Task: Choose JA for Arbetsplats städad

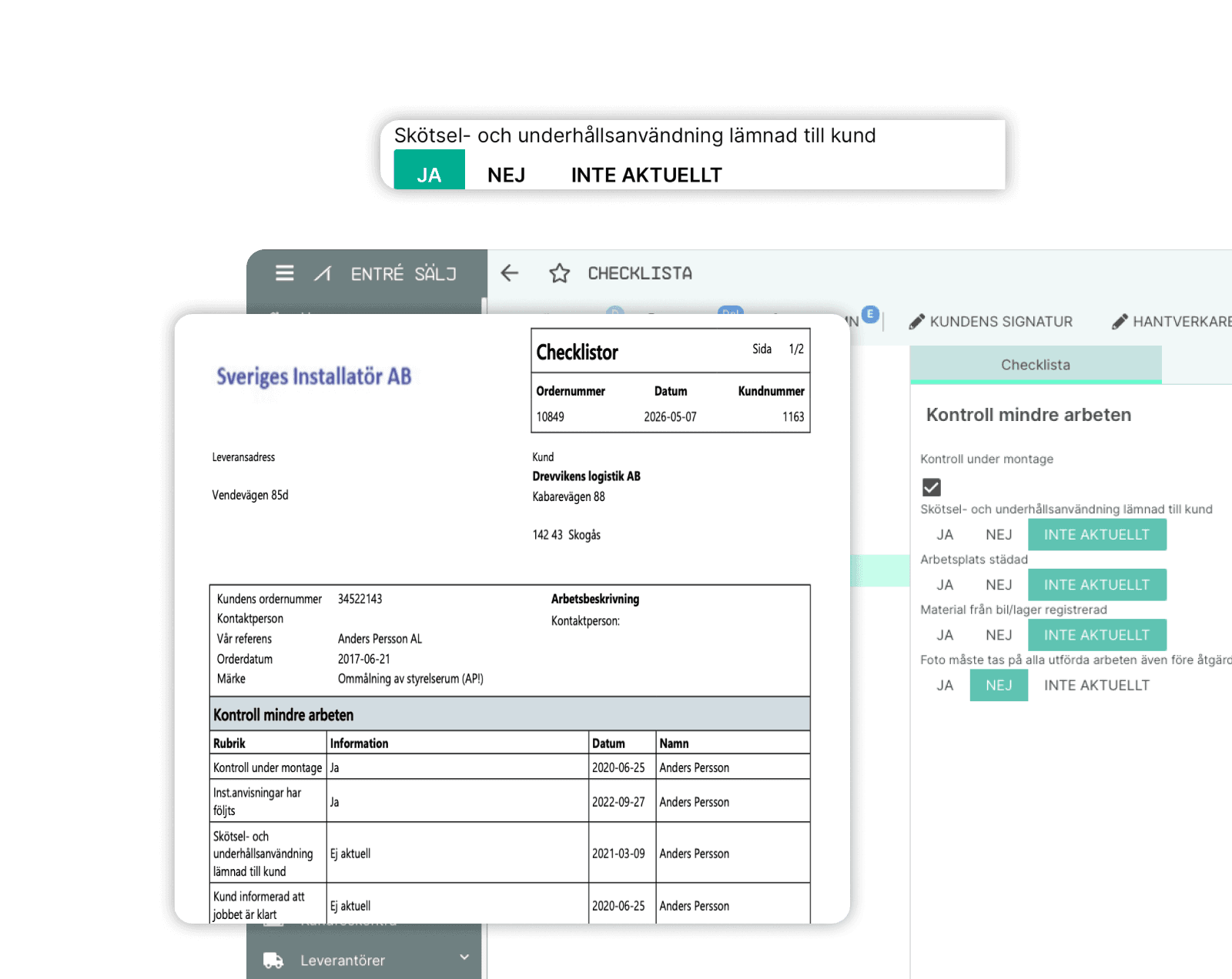Action: click(945, 585)
